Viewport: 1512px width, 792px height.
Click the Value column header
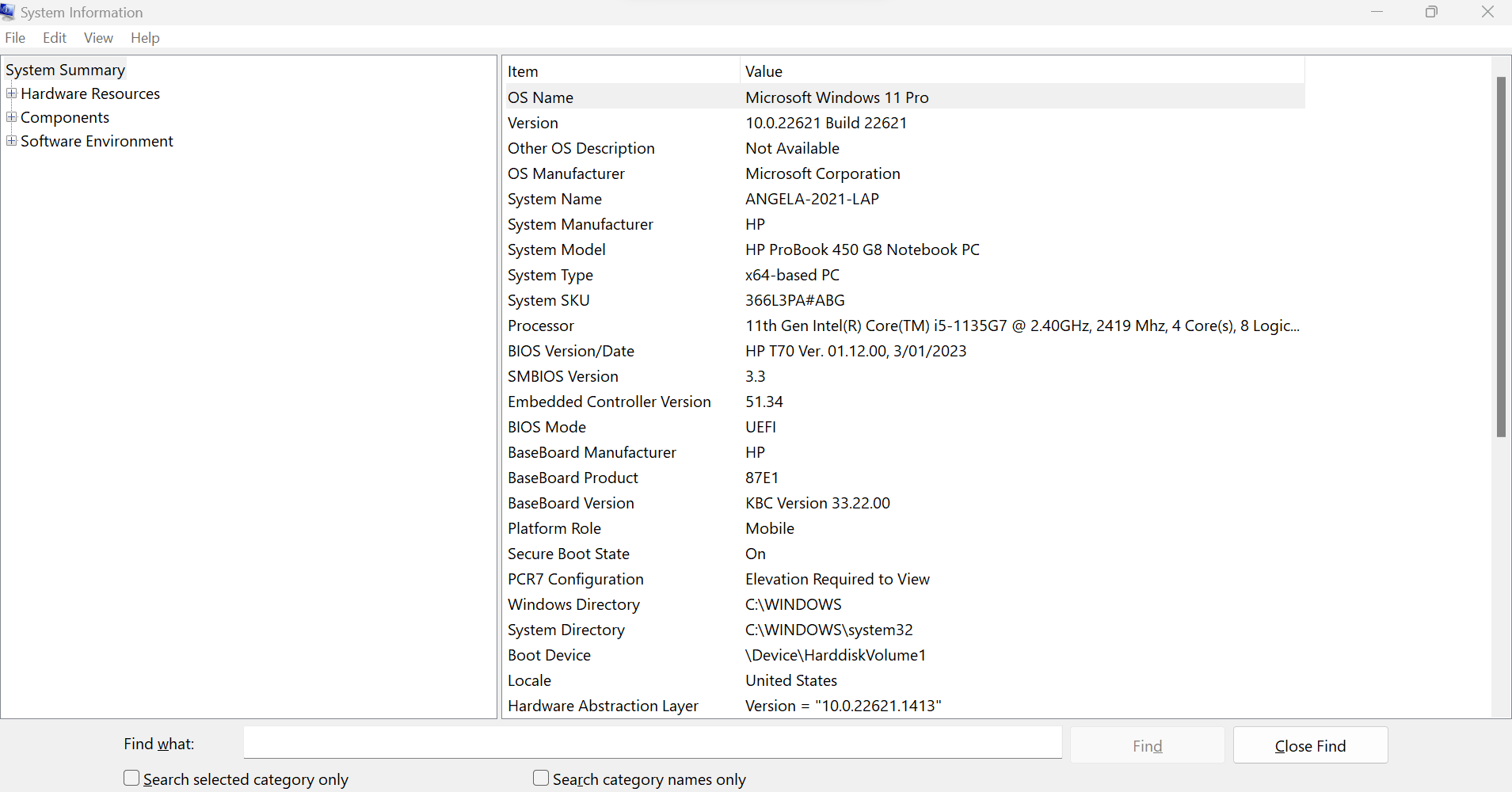pyautogui.click(x=1023, y=71)
